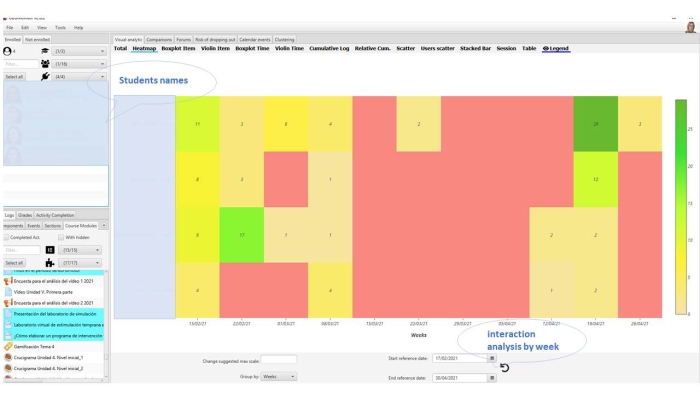Click the user groups icon
The width and height of the screenshot is (700, 397).
coord(45,64)
